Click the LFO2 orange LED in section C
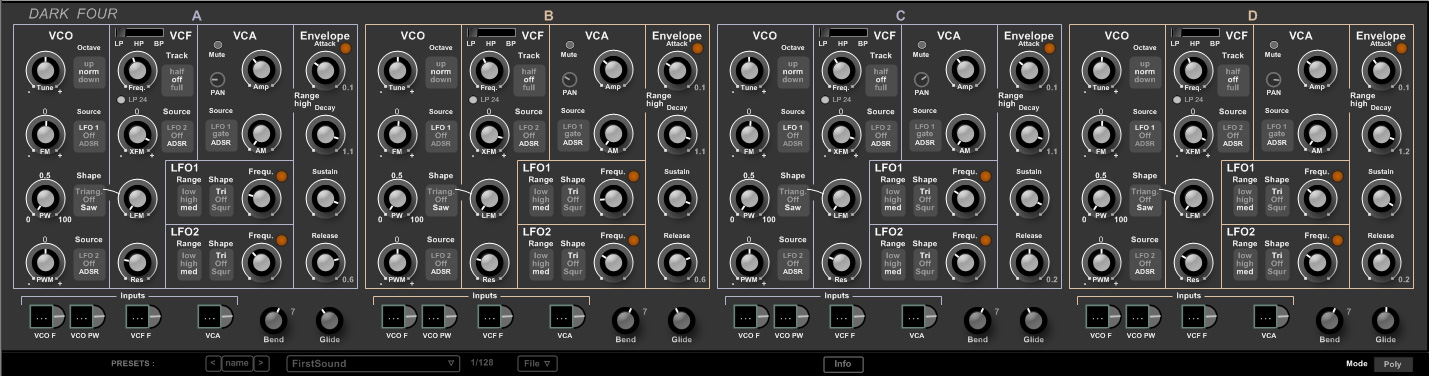1429x376 pixels. click(x=985, y=240)
